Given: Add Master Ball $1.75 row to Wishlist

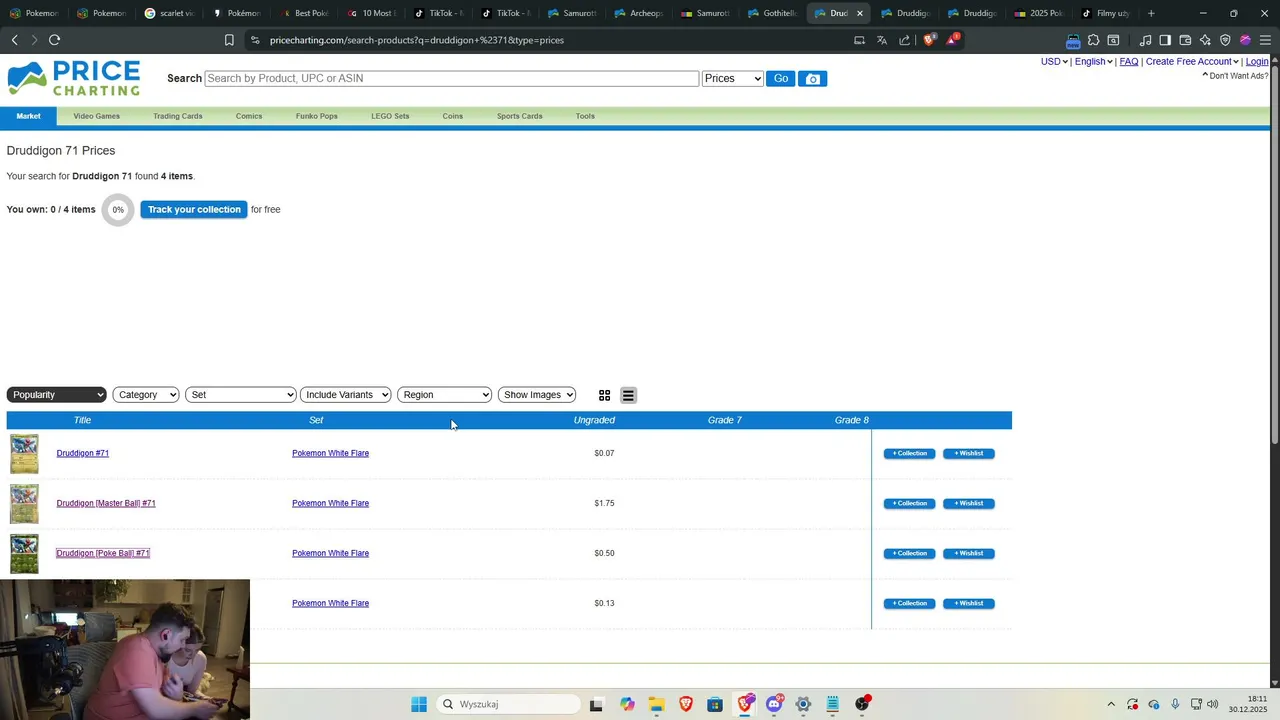Looking at the screenshot, I should tap(969, 504).
